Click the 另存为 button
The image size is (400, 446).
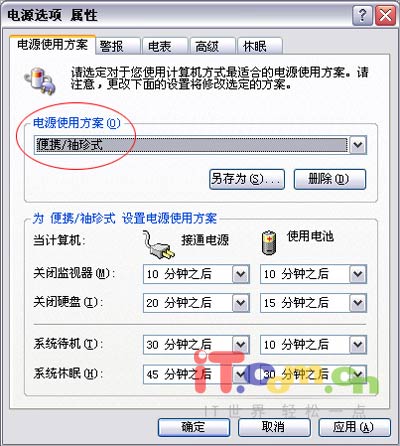(x=247, y=179)
